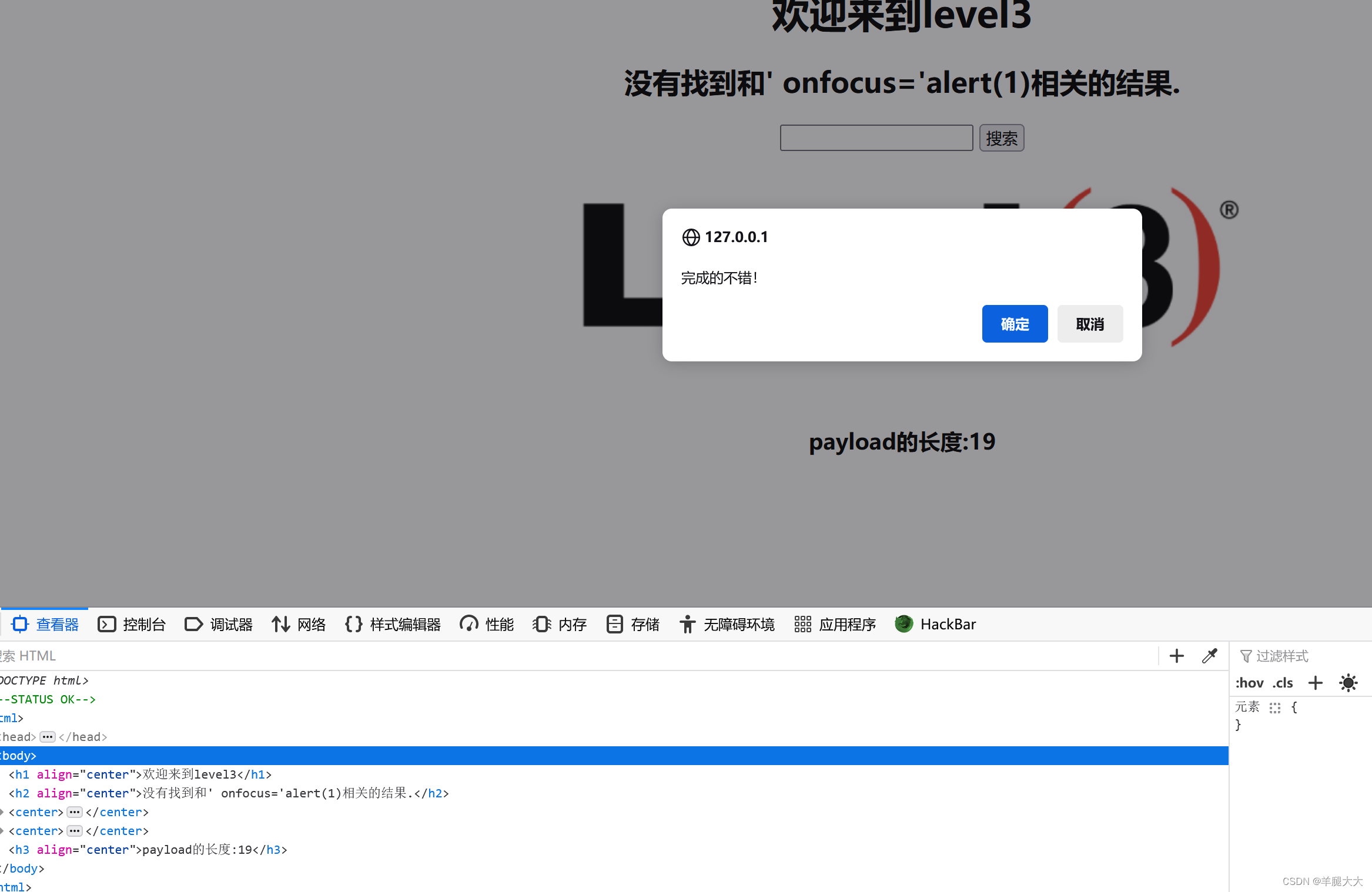Toggle the .cls classes panel
This screenshot has height=892, width=1372.
pyautogui.click(x=1283, y=683)
